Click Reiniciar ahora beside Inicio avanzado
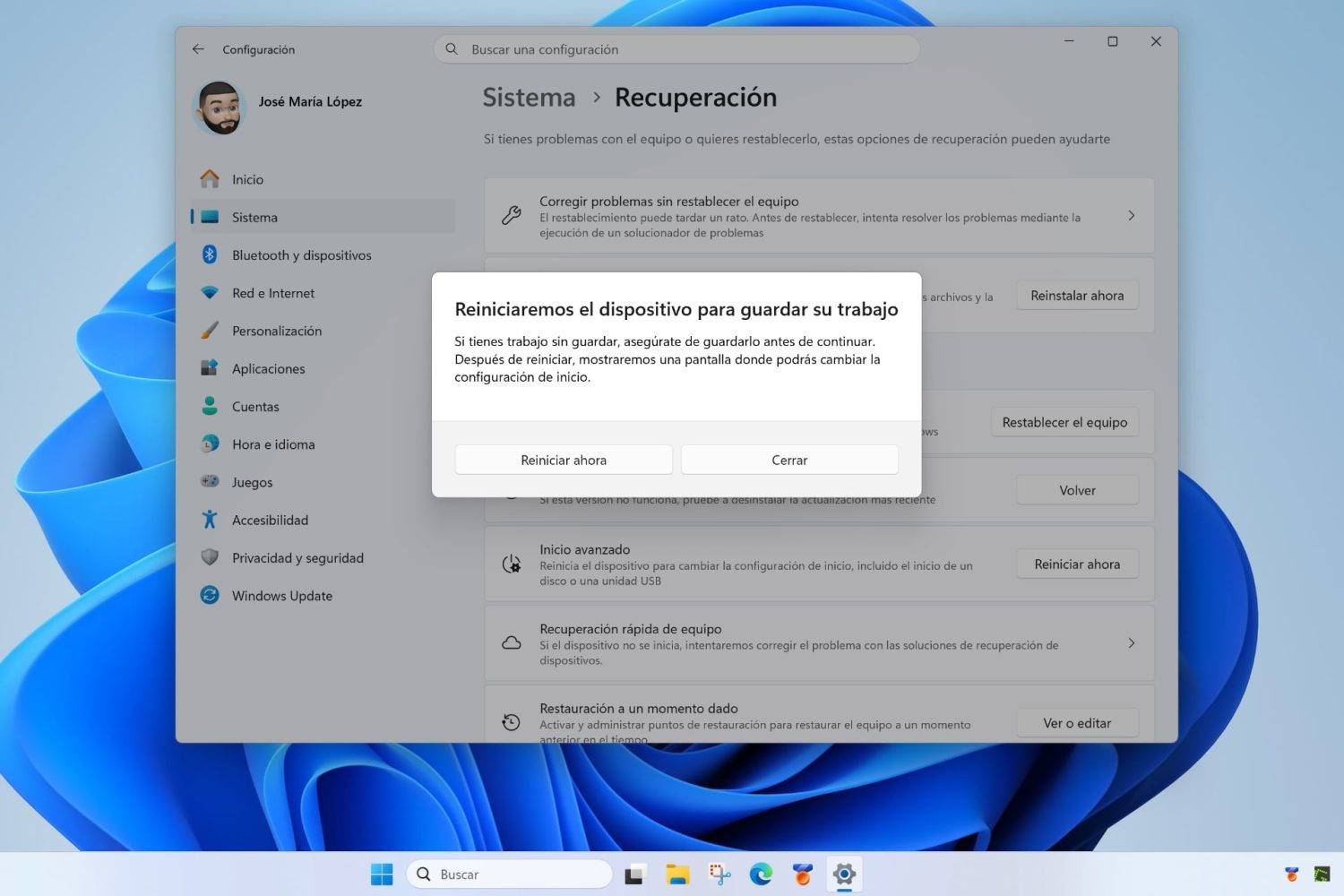The width and height of the screenshot is (1344, 896). [x=1077, y=564]
